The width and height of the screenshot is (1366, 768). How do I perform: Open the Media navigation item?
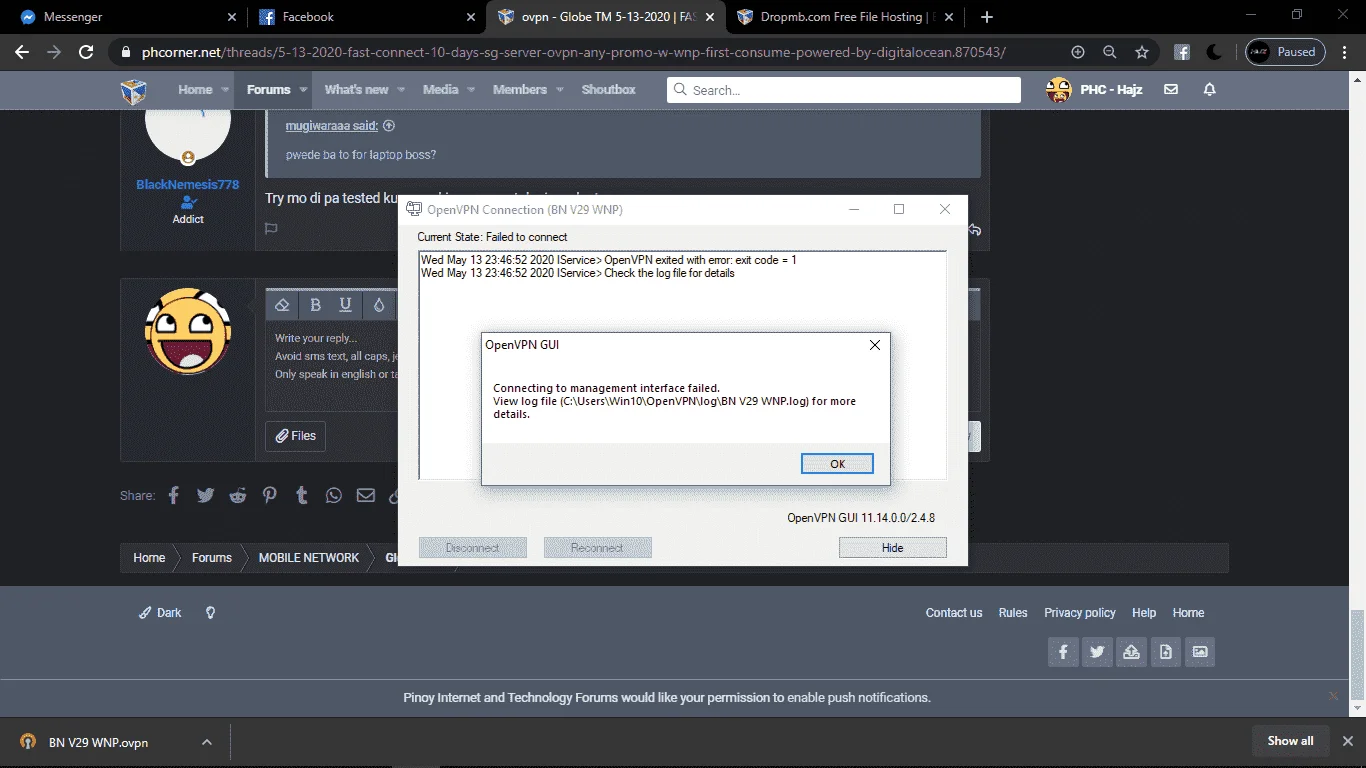440,90
